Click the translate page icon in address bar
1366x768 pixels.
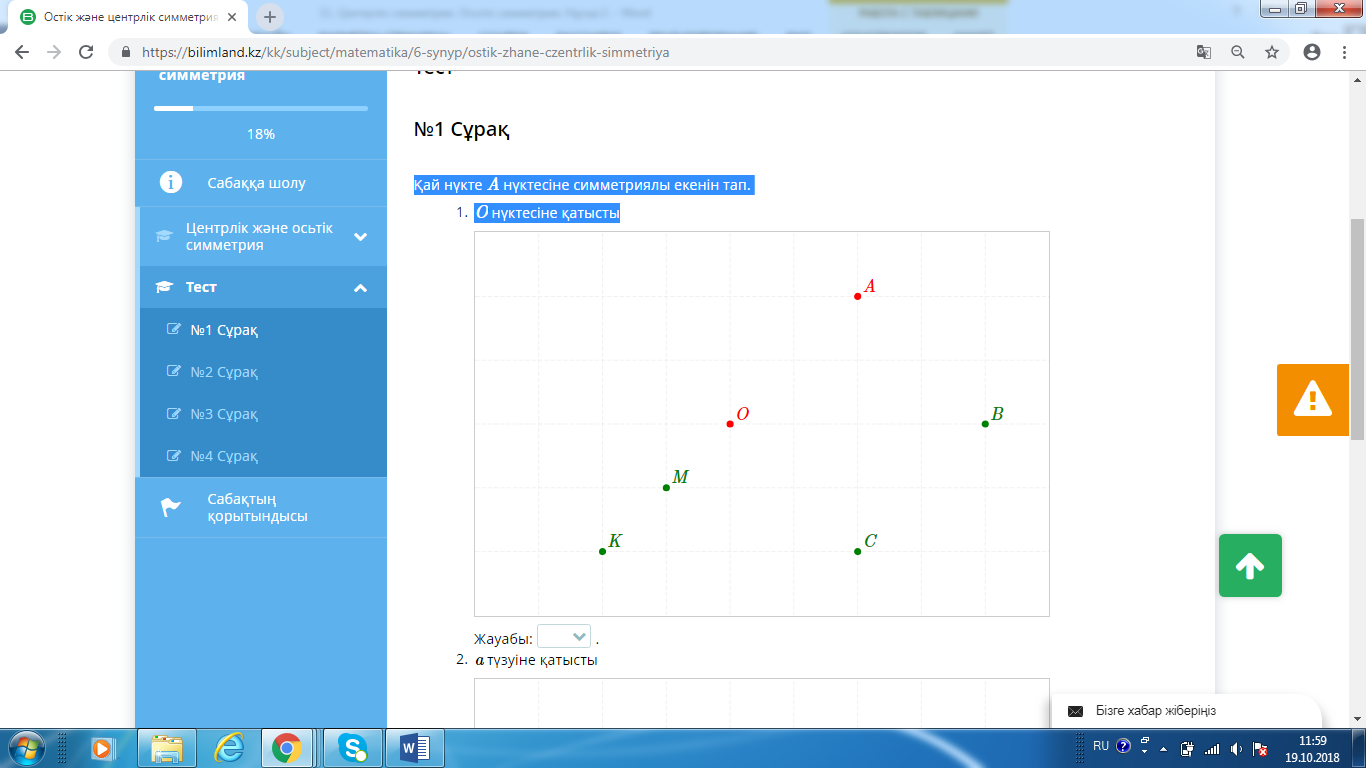click(x=1204, y=52)
